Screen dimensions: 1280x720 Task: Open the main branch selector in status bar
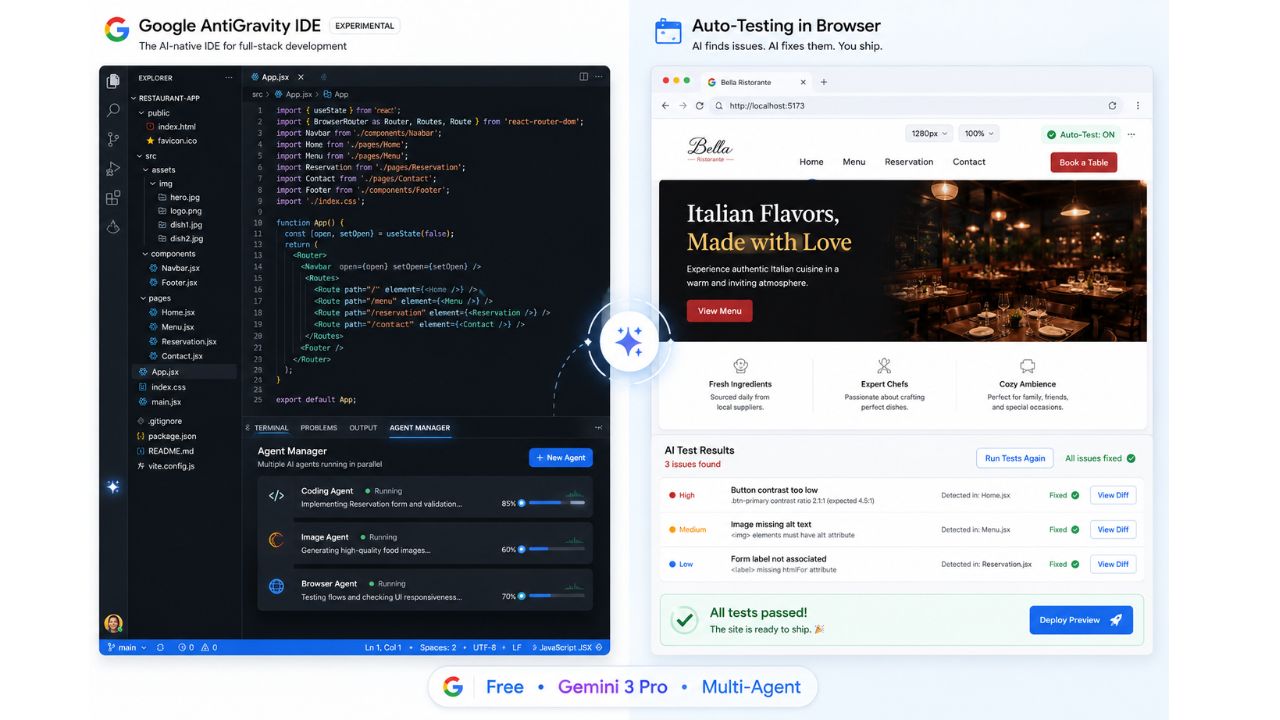[127, 647]
